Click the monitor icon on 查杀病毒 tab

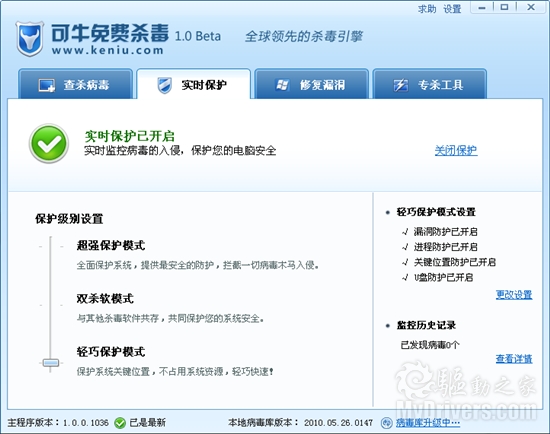(x=47, y=85)
